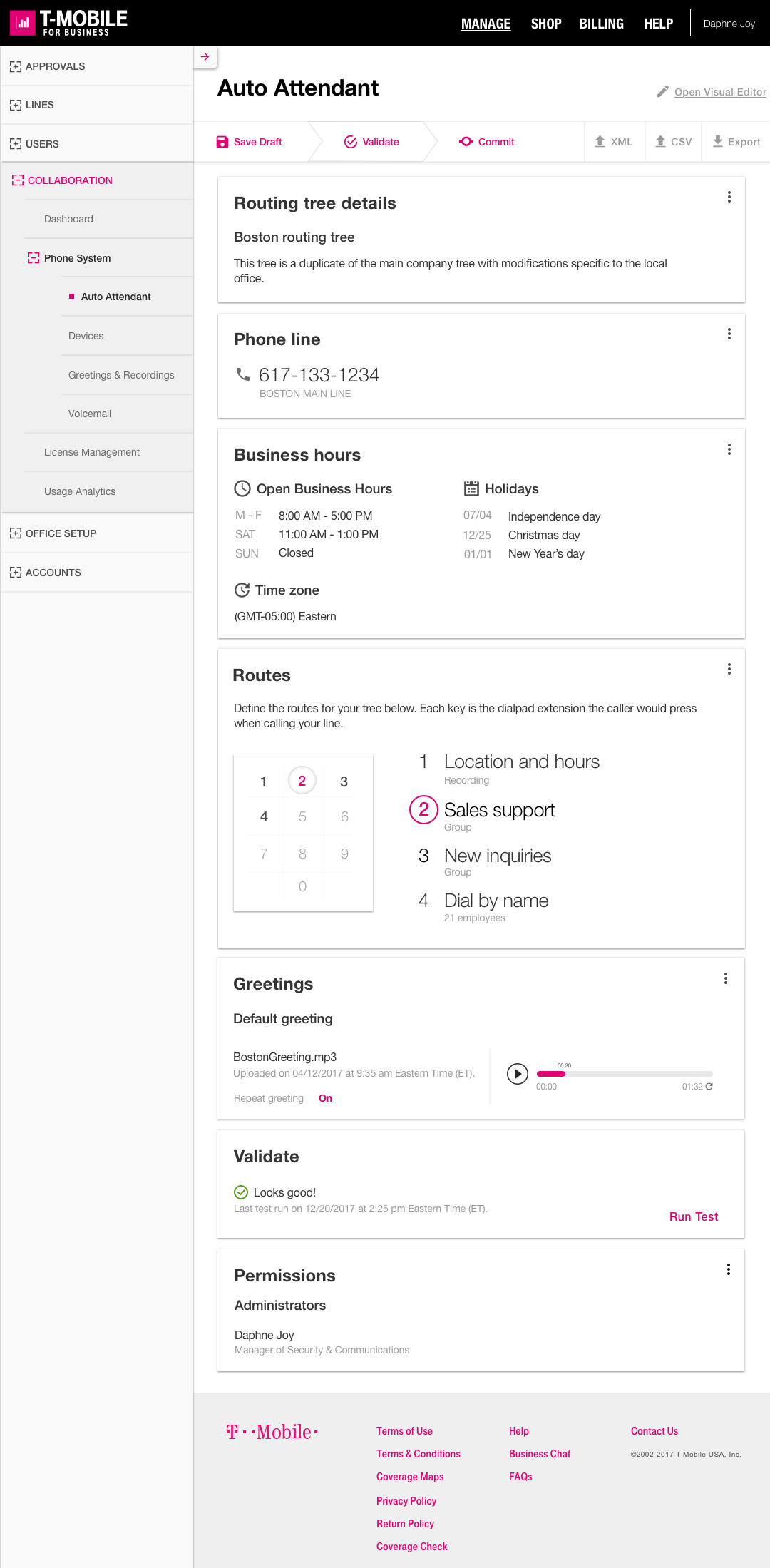Select the New inquiries route
This screenshot has width=770, height=1568.
pos(498,856)
